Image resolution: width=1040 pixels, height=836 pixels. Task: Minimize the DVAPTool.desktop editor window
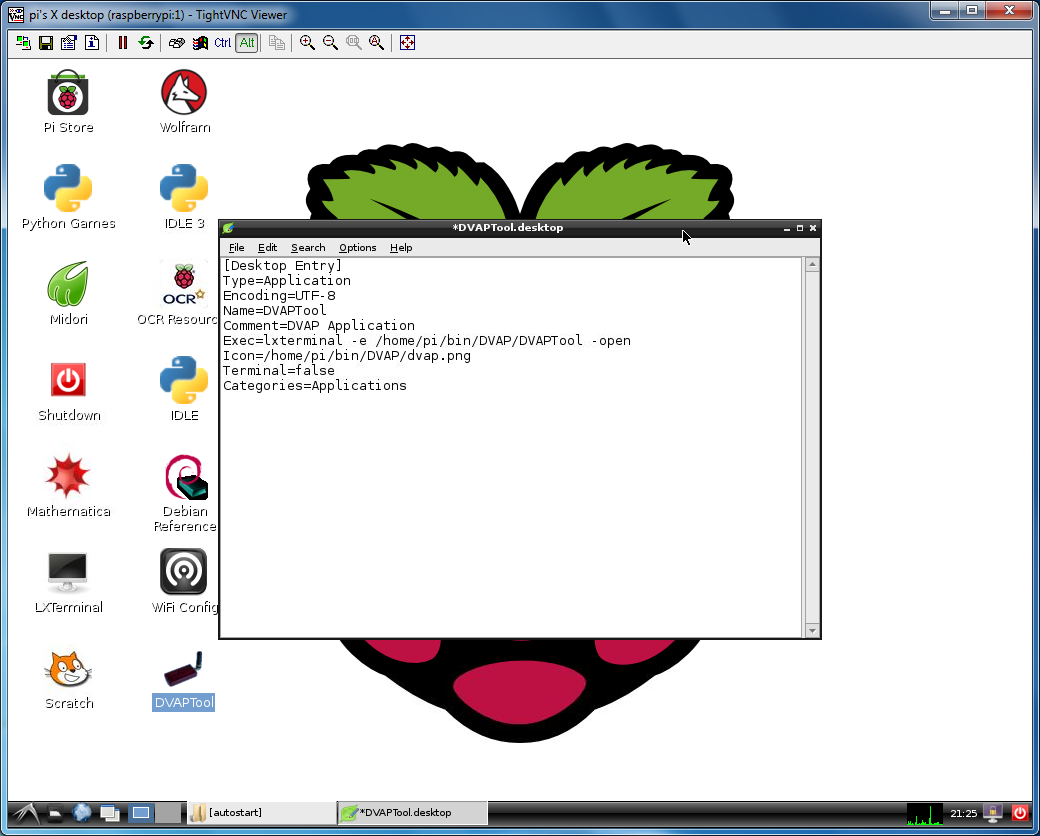pyautogui.click(x=787, y=228)
